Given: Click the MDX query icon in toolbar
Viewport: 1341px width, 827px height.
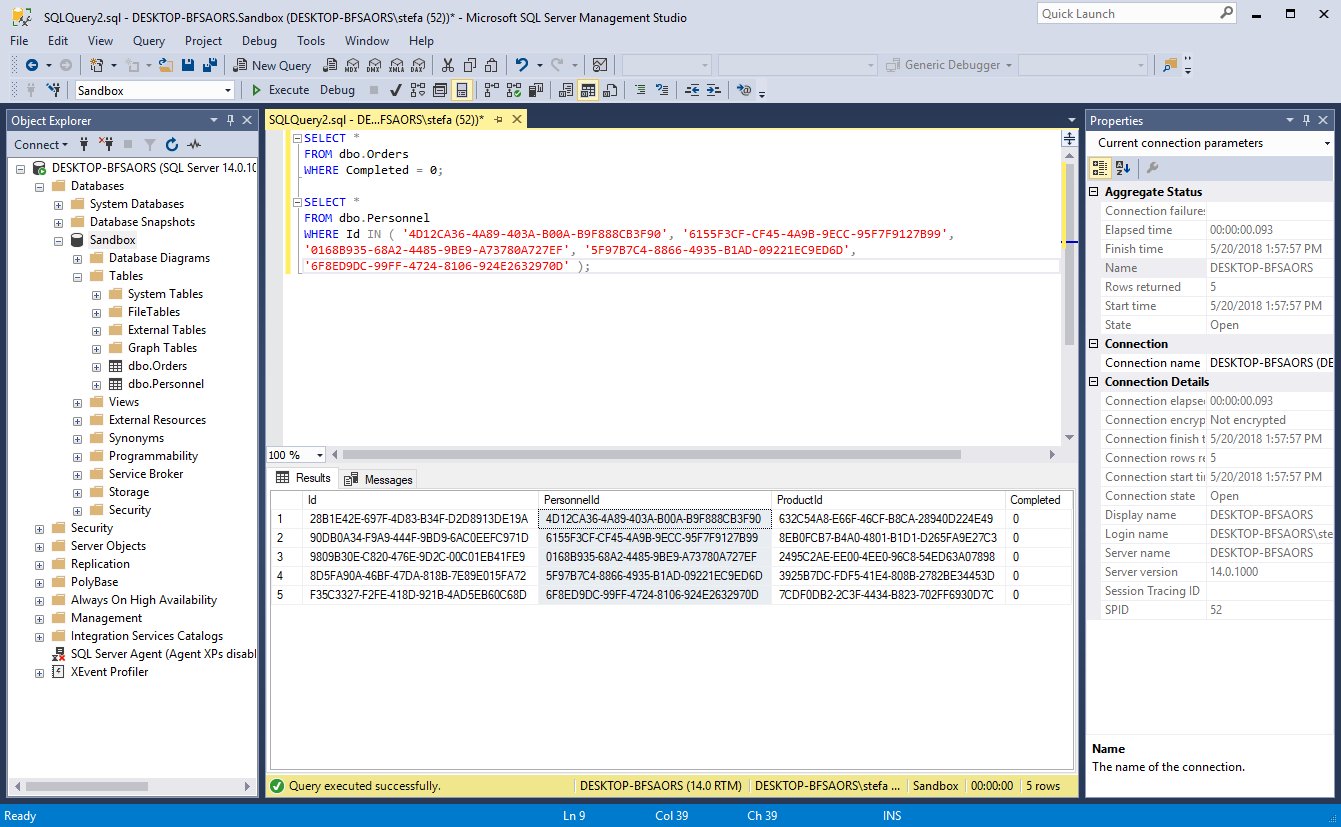Looking at the screenshot, I should coord(351,65).
